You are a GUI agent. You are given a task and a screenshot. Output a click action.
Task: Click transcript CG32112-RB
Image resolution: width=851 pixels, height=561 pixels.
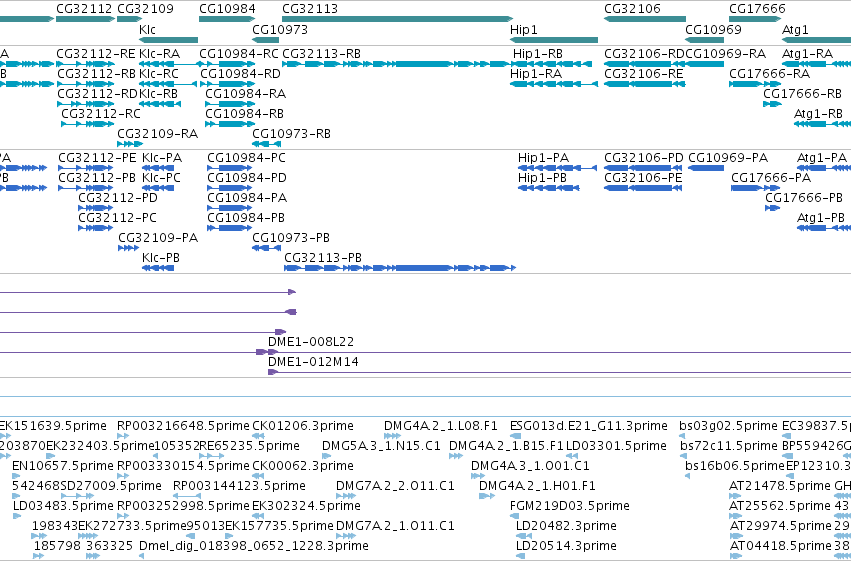(96, 74)
